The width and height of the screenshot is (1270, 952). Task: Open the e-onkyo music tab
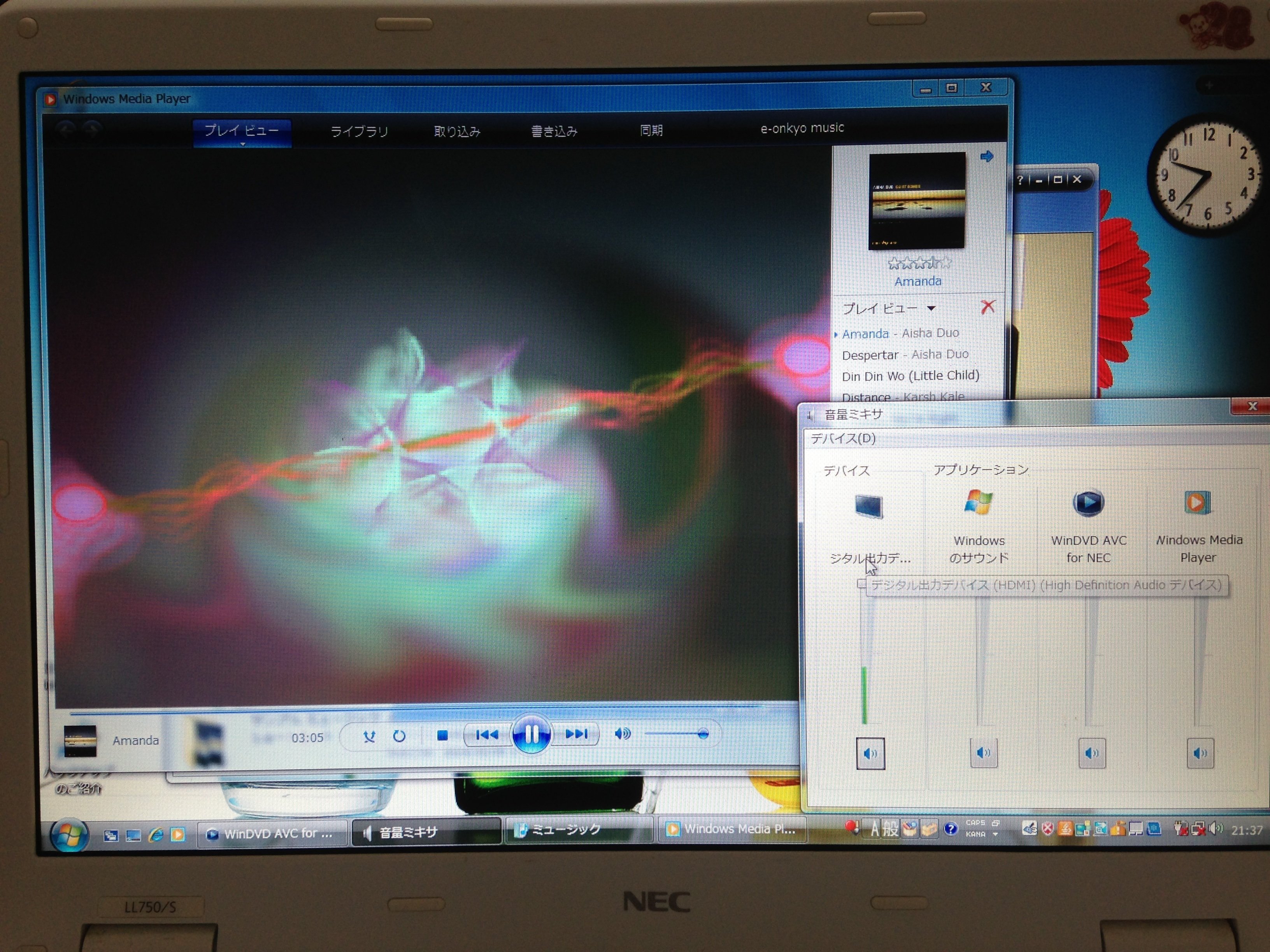click(802, 128)
